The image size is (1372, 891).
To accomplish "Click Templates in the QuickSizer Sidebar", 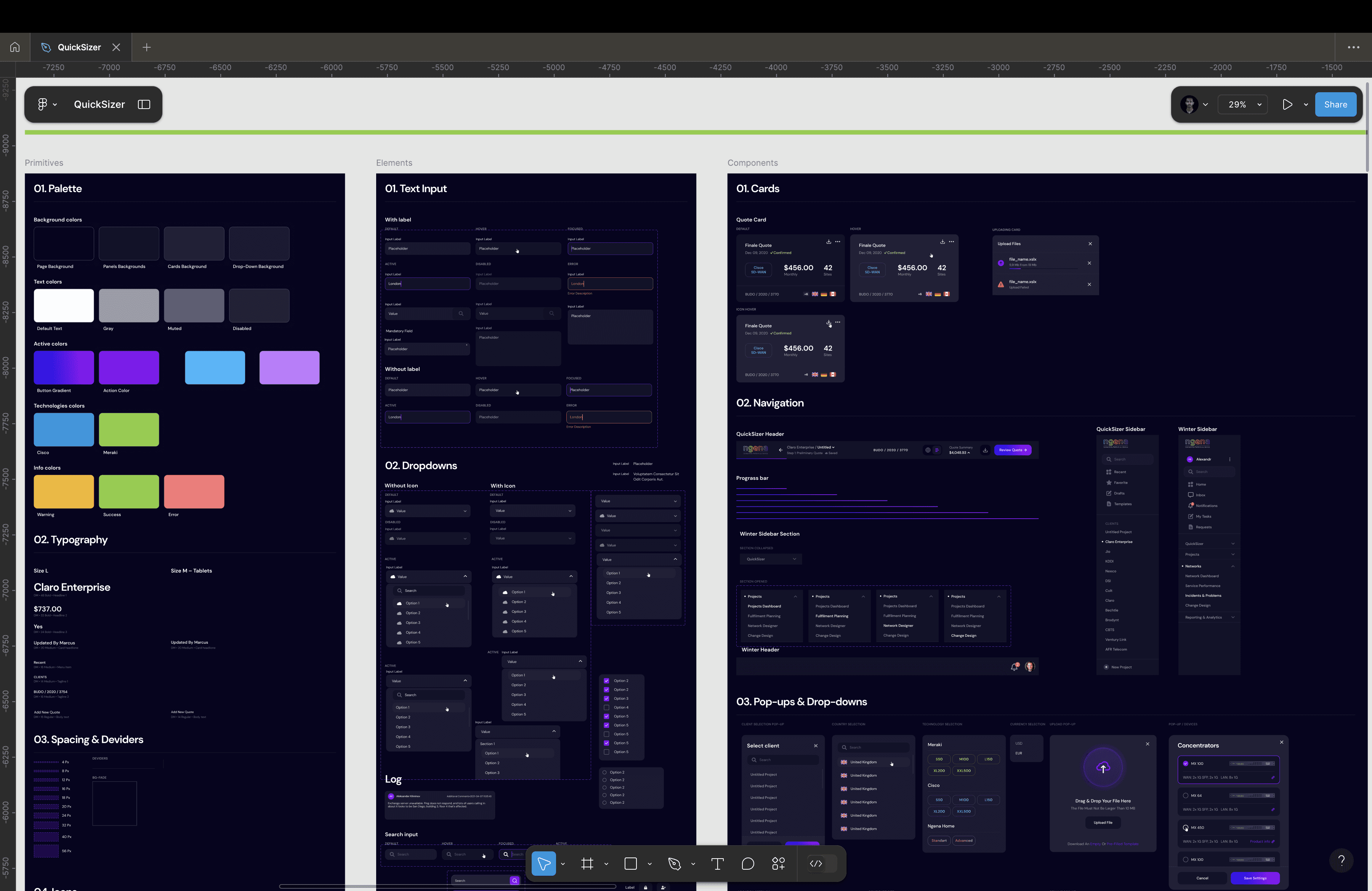I will click(x=1122, y=504).
